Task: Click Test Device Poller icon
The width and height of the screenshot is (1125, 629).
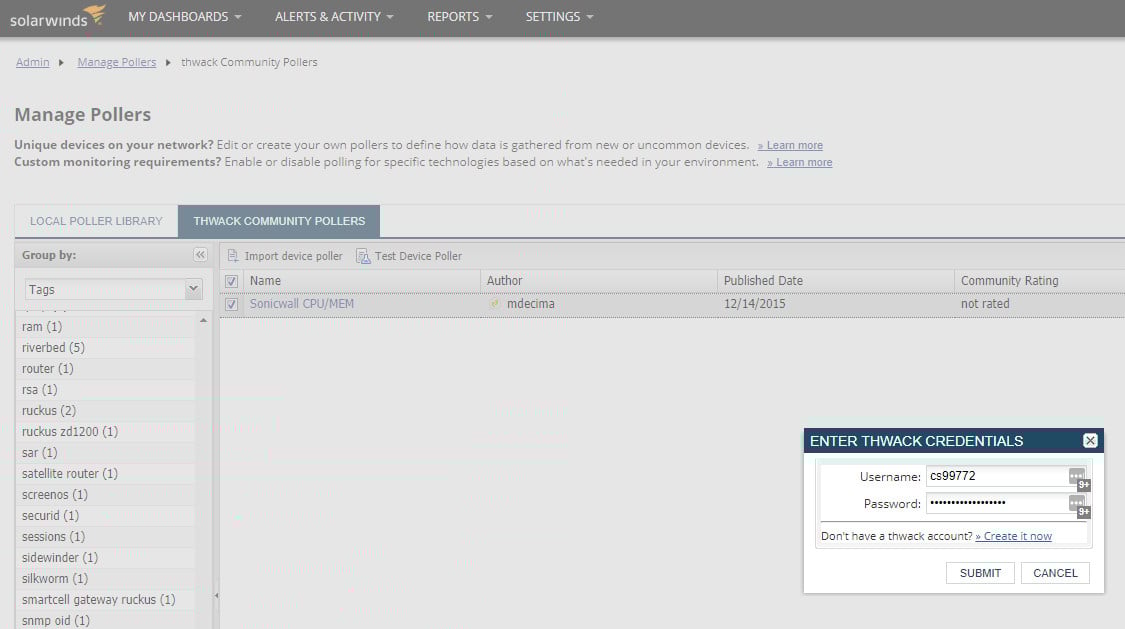Action: point(363,256)
